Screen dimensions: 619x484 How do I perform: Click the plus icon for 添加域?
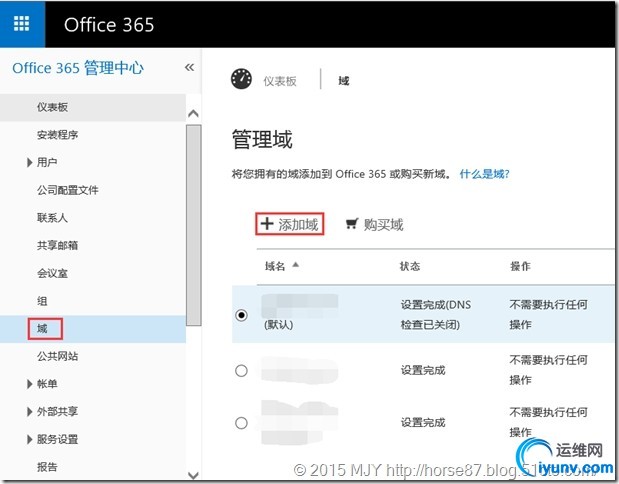coord(267,223)
